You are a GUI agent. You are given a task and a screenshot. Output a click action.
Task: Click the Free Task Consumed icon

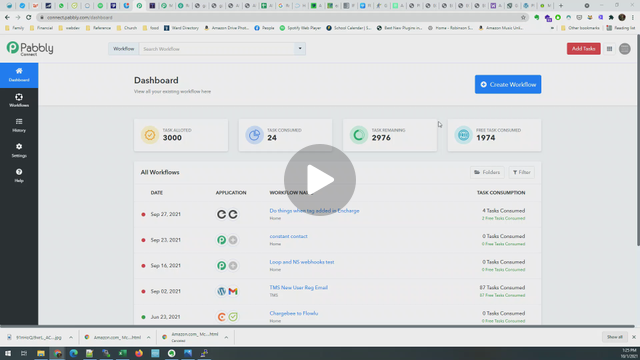pyautogui.click(x=463, y=135)
